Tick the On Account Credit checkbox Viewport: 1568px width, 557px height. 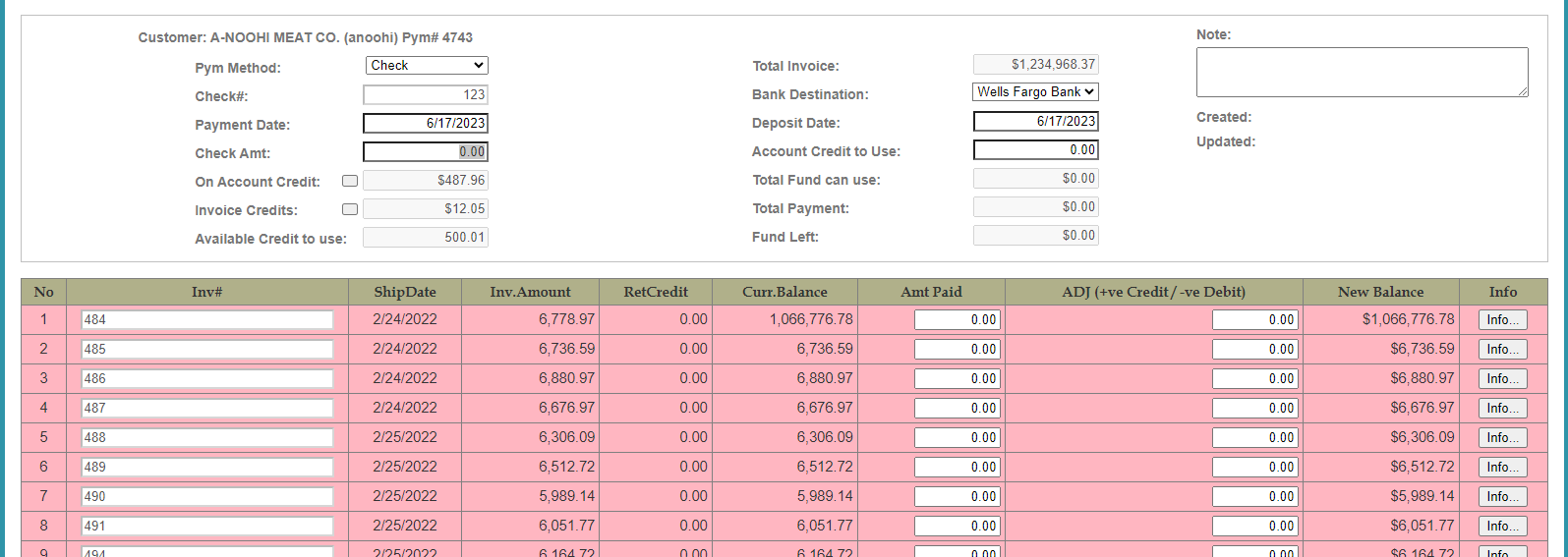coord(350,181)
